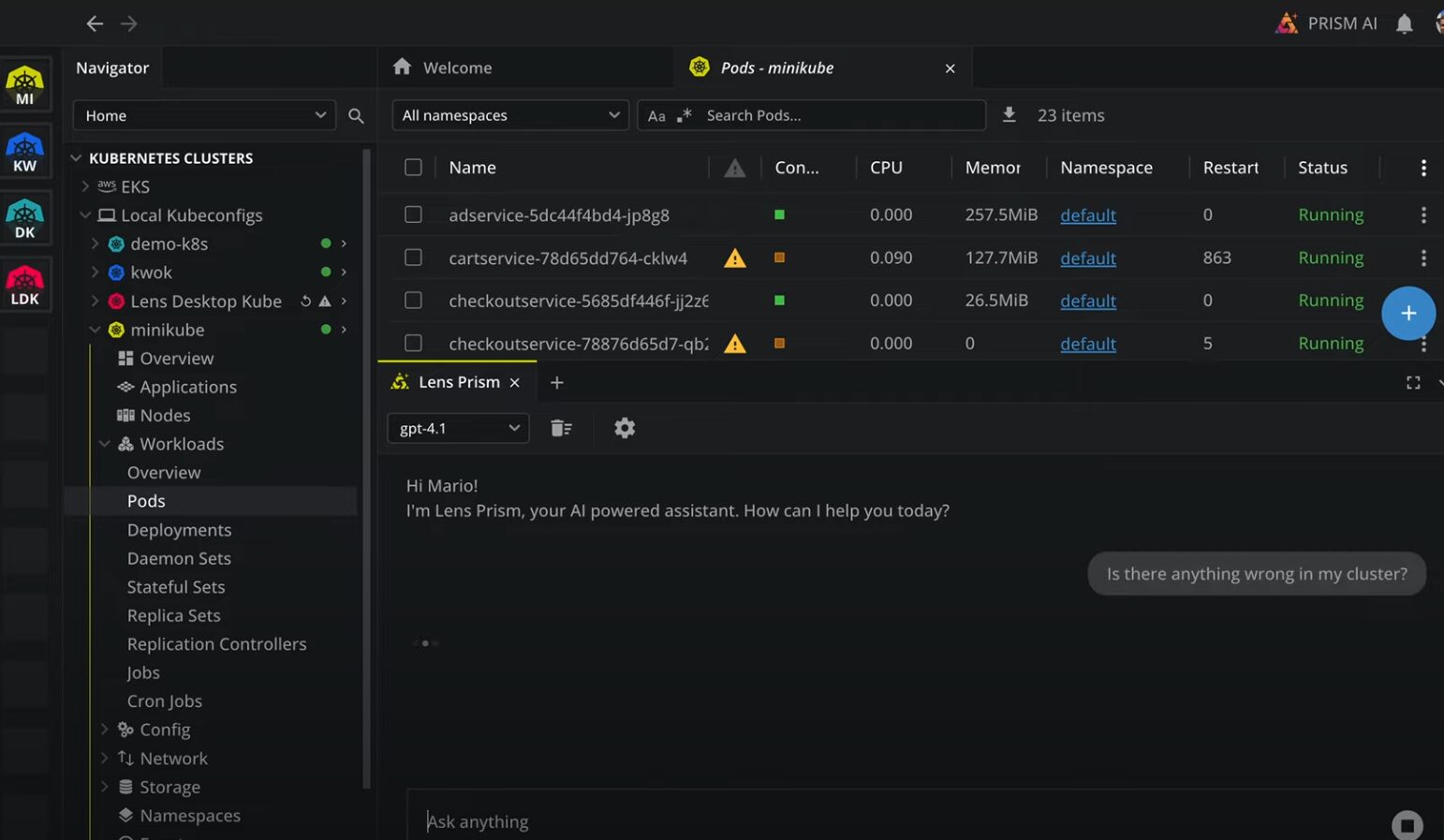Click the Navigator search magnifier icon
1444x840 pixels.
pyautogui.click(x=356, y=115)
